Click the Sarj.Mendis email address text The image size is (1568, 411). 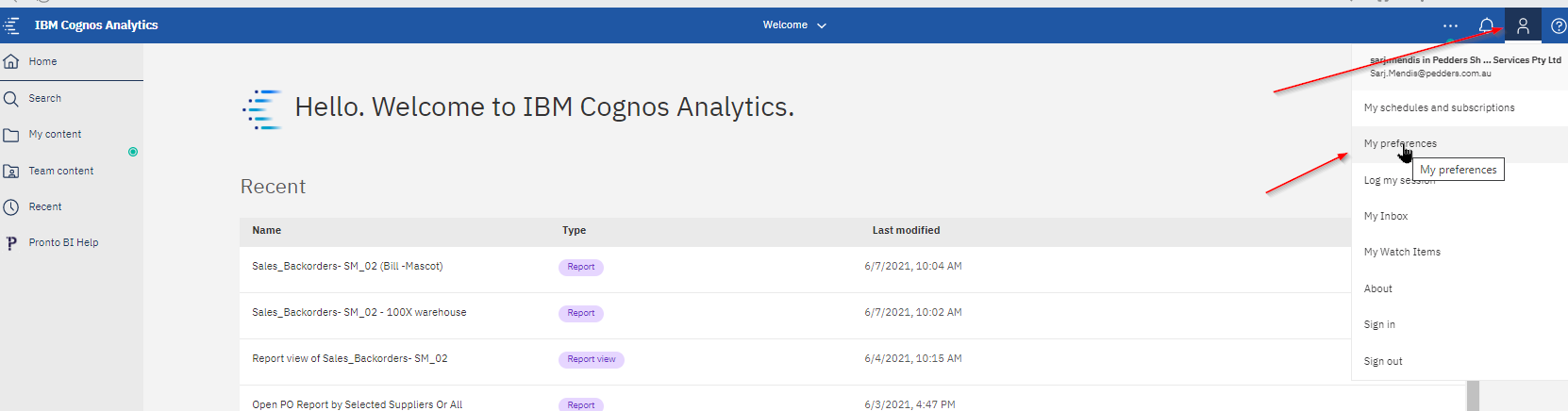(1430, 74)
